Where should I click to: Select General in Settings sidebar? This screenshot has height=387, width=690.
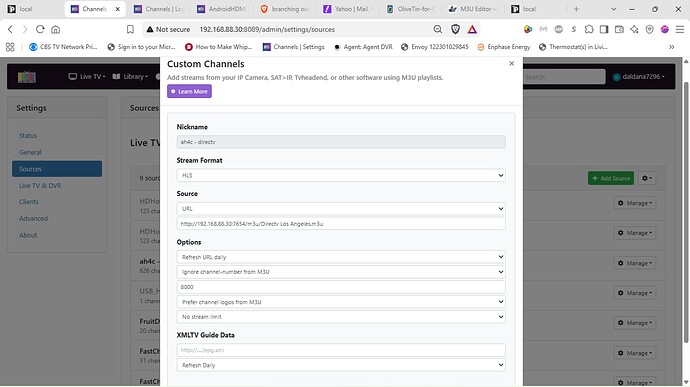point(30,152)
